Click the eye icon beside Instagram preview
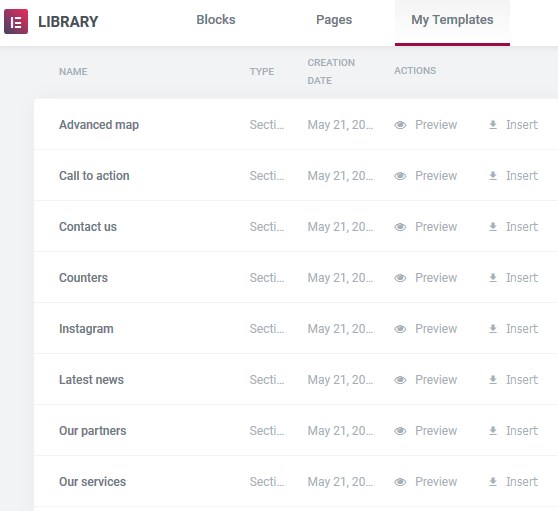 coord(400,329)
